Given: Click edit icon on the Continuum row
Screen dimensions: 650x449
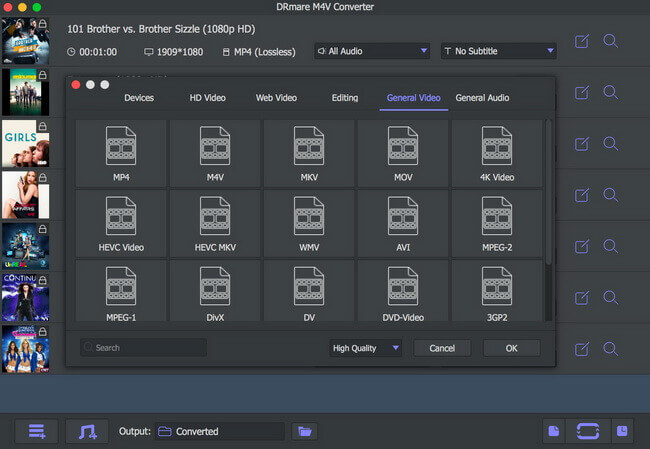Looking at the screenshot, I should (582, 298).
